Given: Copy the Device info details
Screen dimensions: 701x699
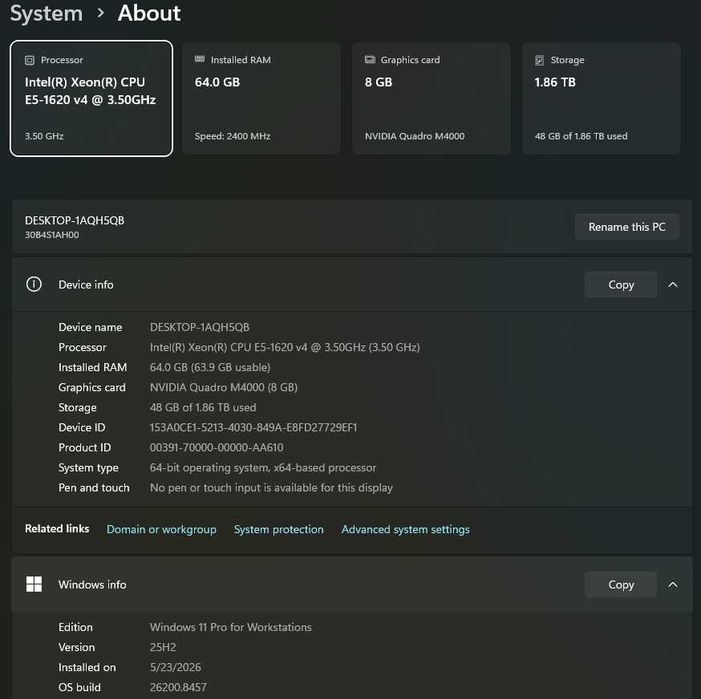Looking at the screenshot, I should click(621, 285).
